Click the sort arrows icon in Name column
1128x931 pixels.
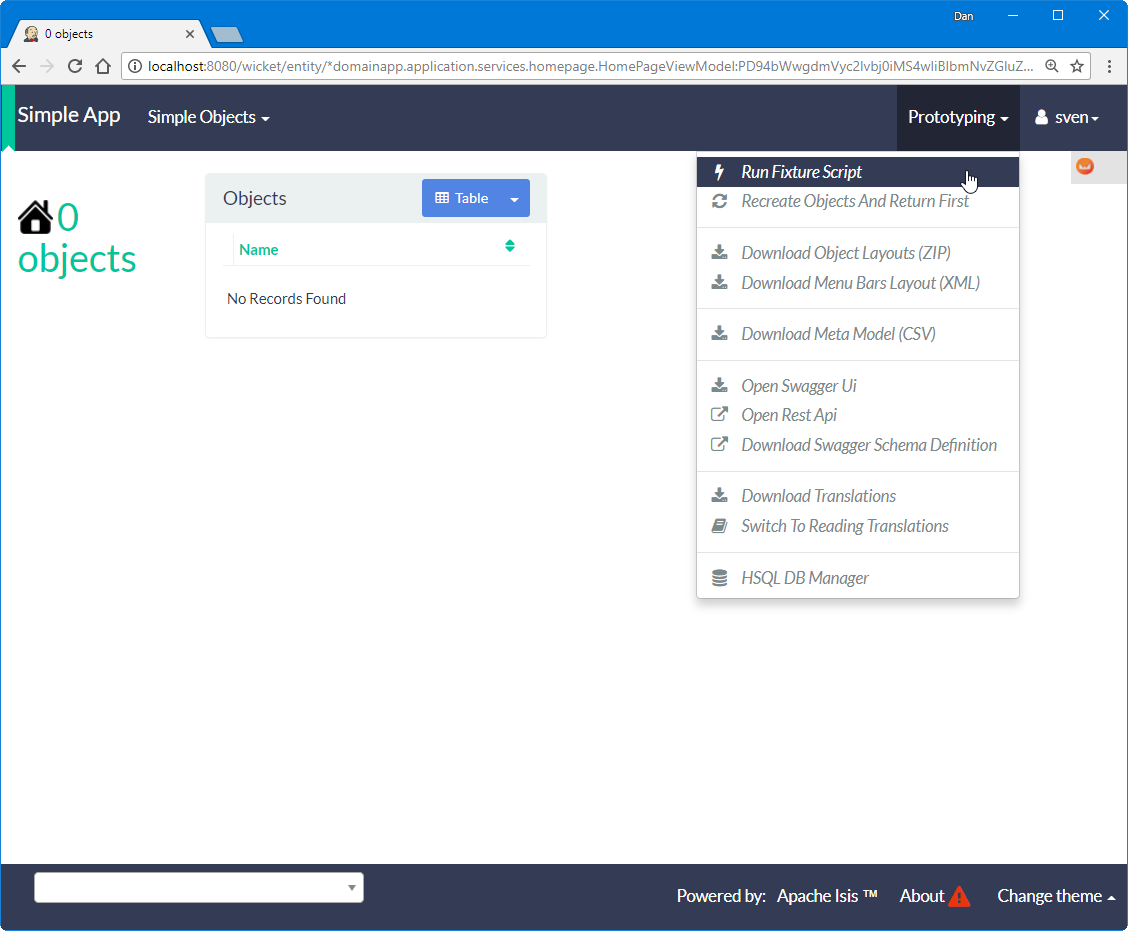tap(510, 246)
